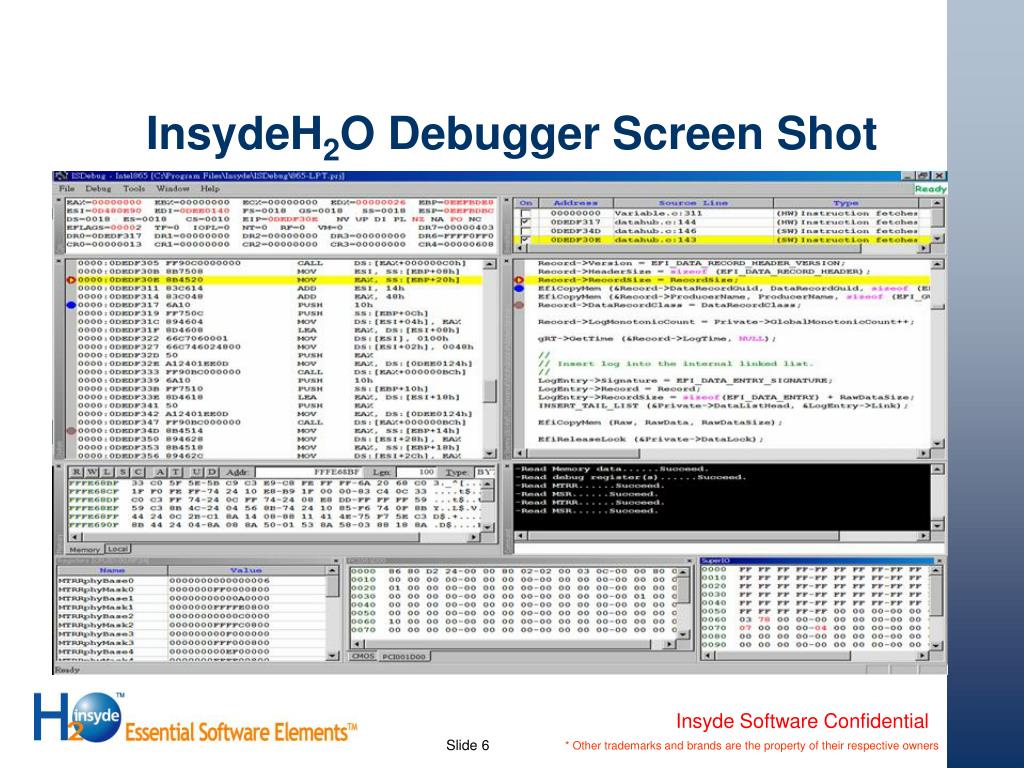Switch to the CMOS tab
Viewport: 1024px width, 768px height.
click(362, 656)
